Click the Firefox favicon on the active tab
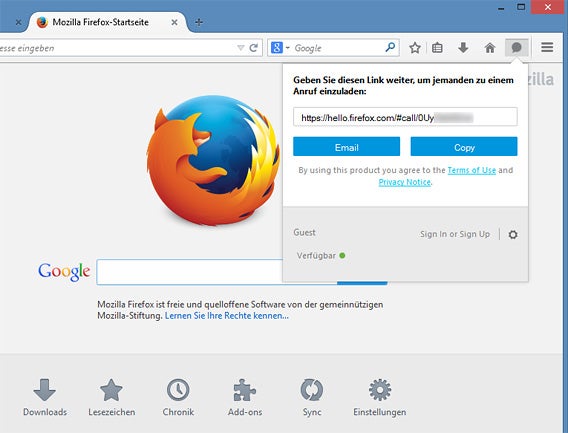 pyautogui.click(x=42, y=22)
